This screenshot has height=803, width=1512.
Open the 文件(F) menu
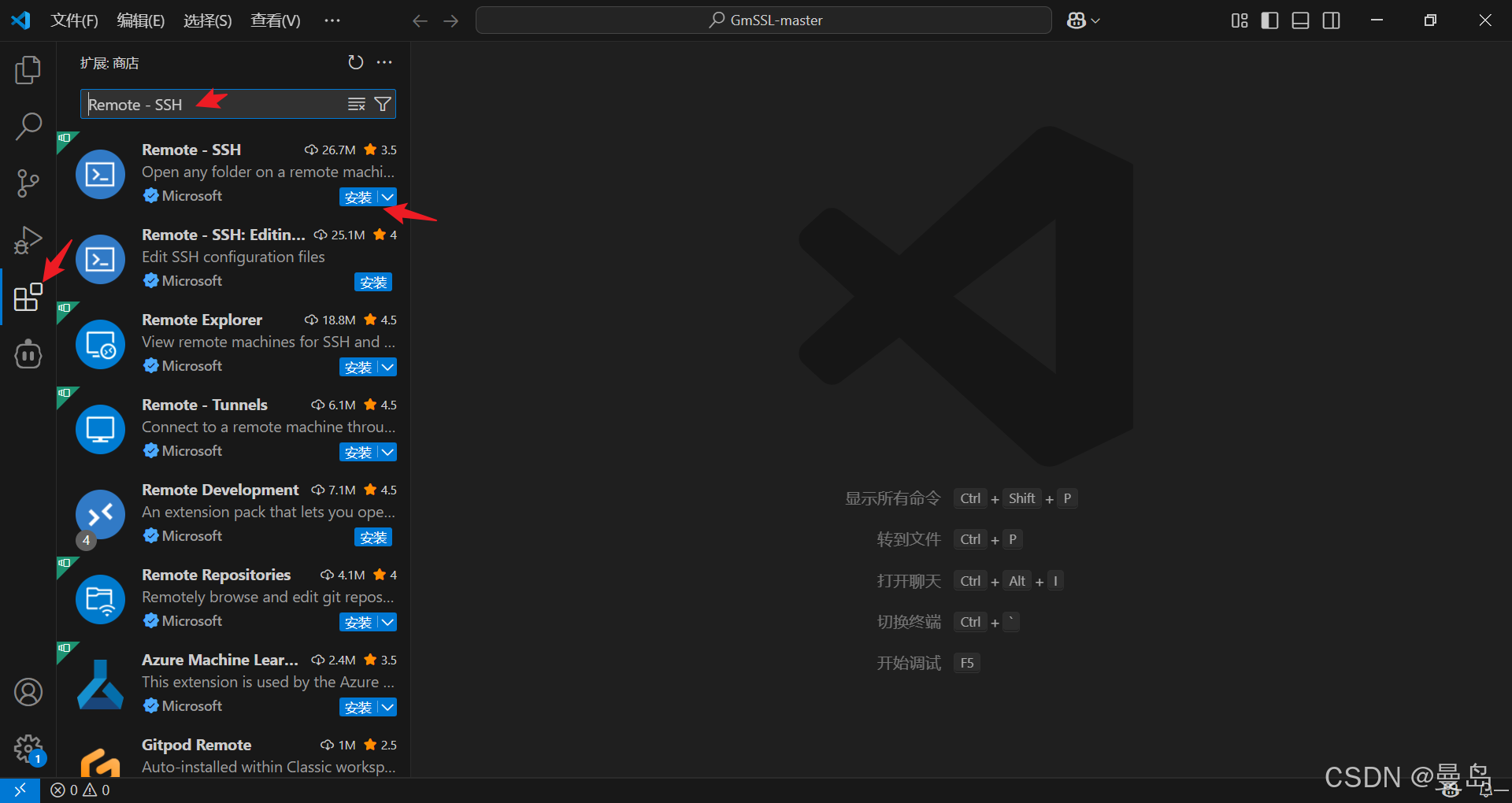tap(74, 20)
